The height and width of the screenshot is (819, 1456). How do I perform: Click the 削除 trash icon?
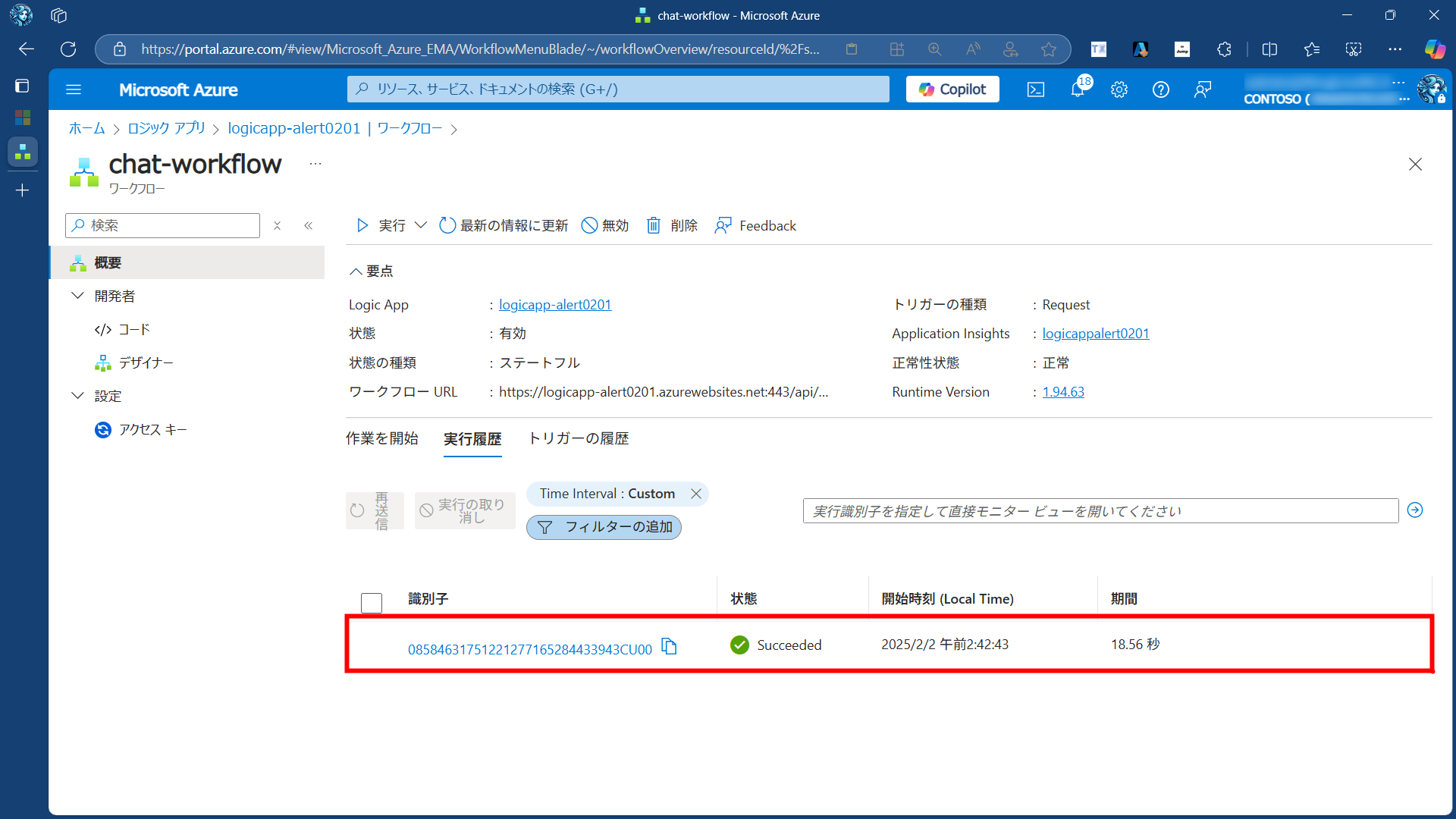click(654, 225)
